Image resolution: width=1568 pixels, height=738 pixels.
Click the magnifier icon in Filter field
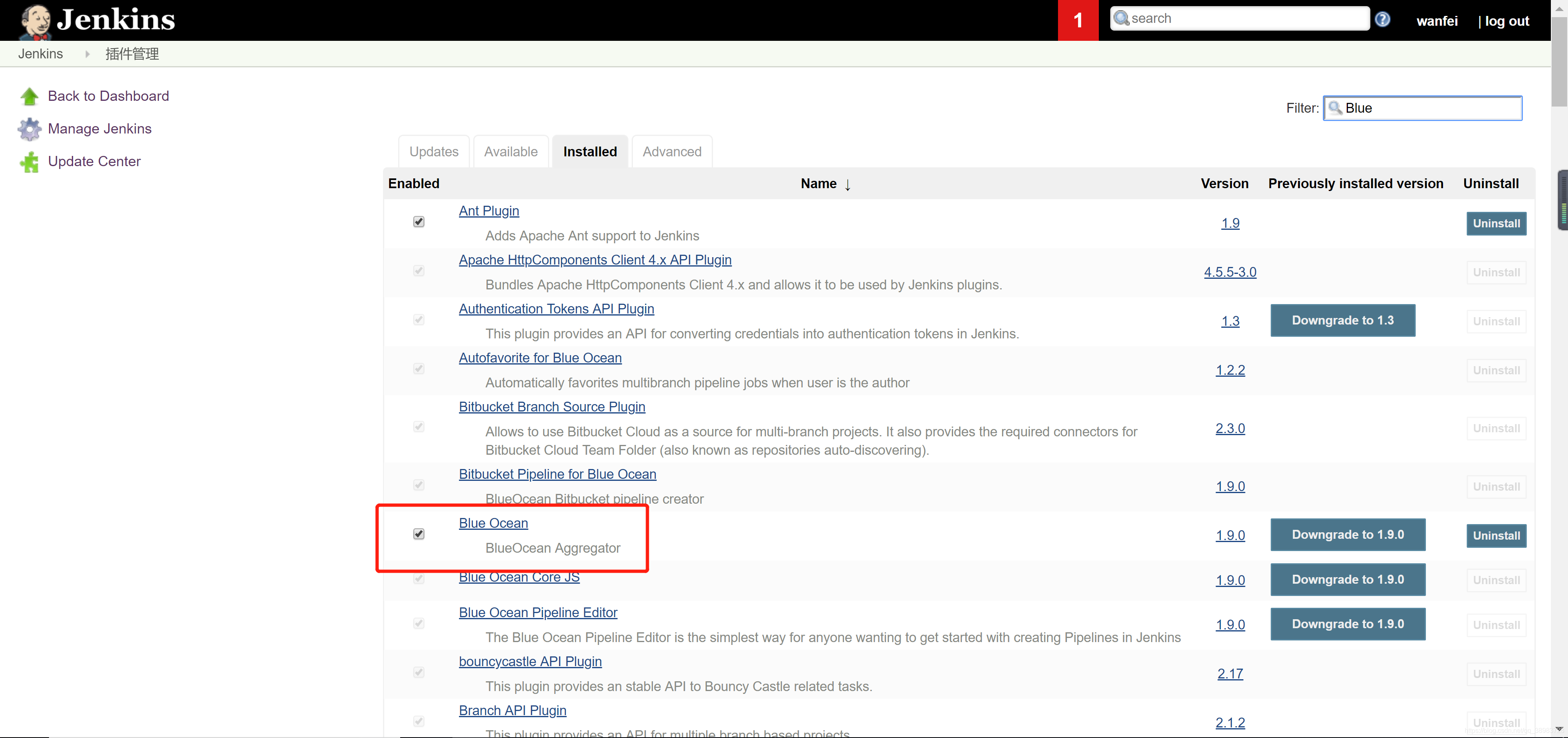1335,108
